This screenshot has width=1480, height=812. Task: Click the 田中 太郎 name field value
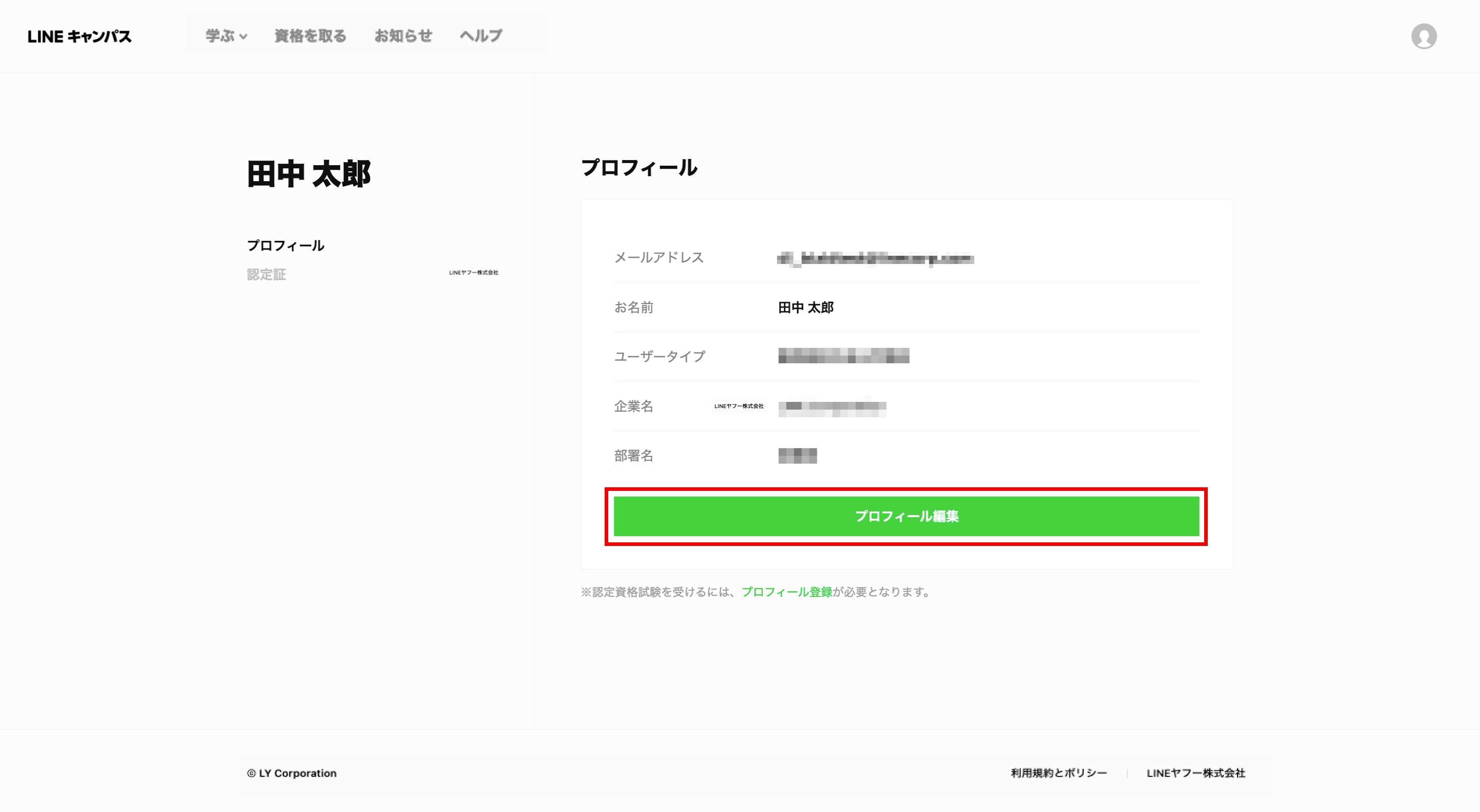pos(805,307)
